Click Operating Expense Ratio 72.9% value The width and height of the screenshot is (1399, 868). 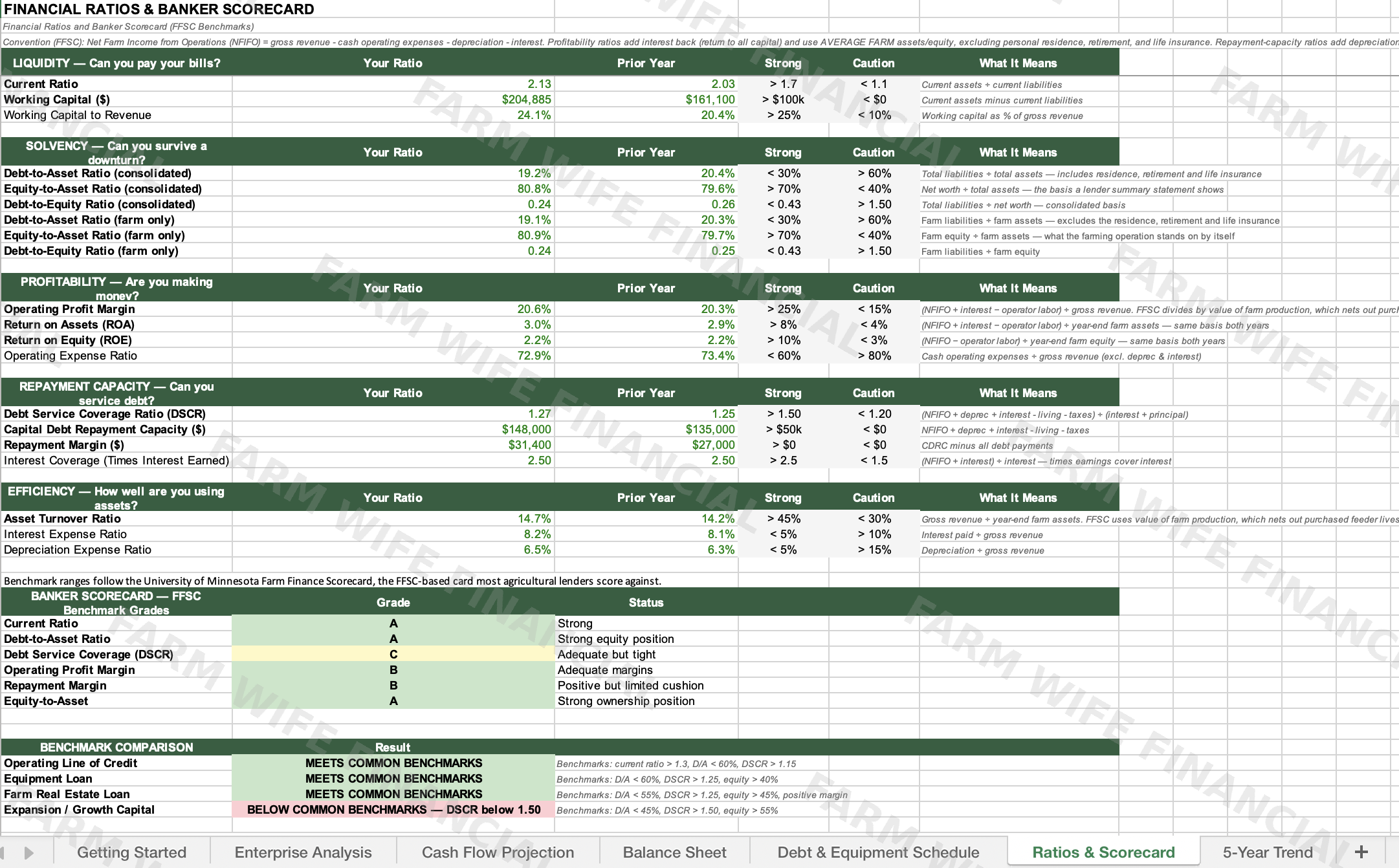(393, 356)
